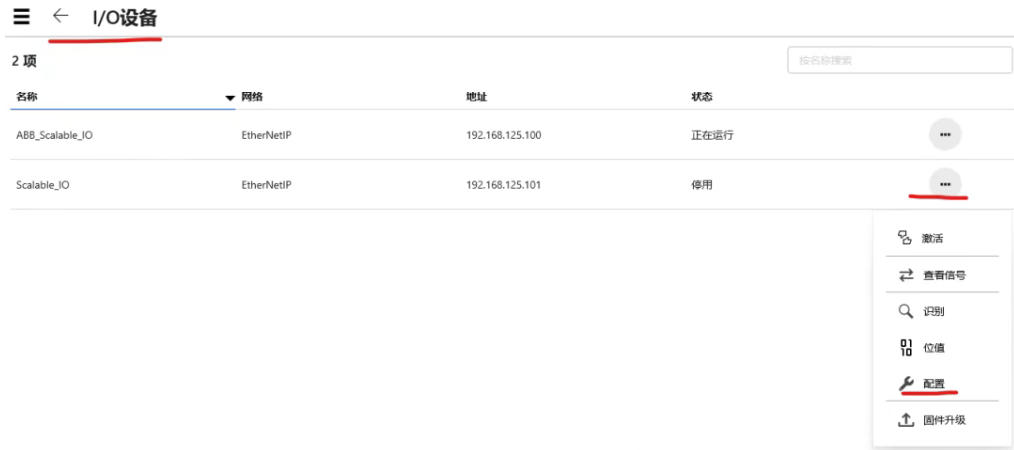1014x450 pixels.
Task: Click the back arrow icon
Action: [61, 16]
